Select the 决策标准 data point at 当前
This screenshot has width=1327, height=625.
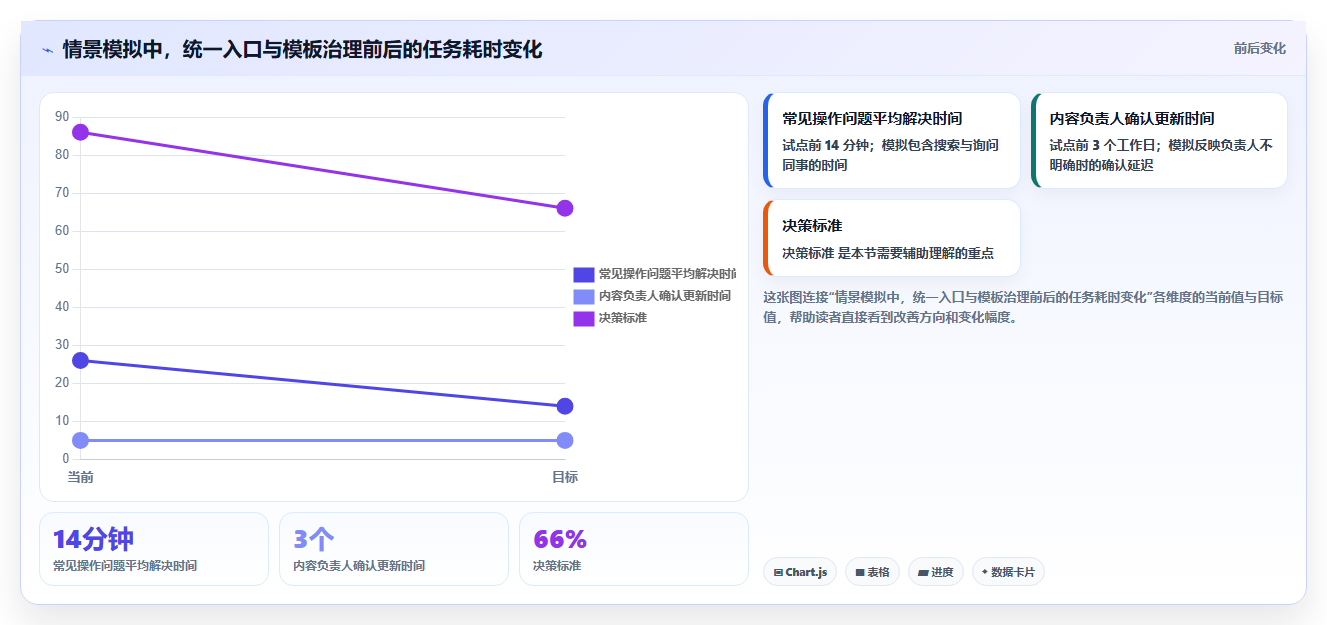(x=81, y=132)
